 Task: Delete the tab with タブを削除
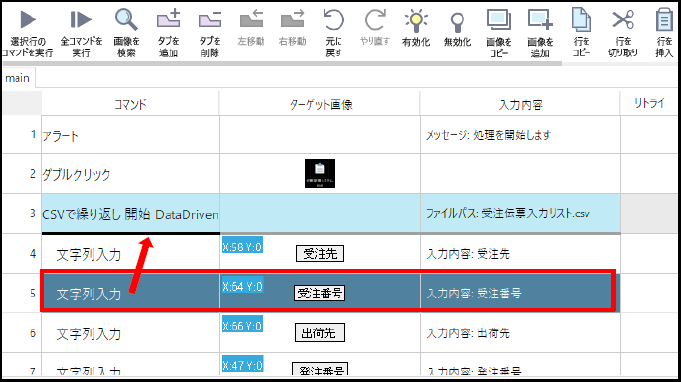pos(210,33)
